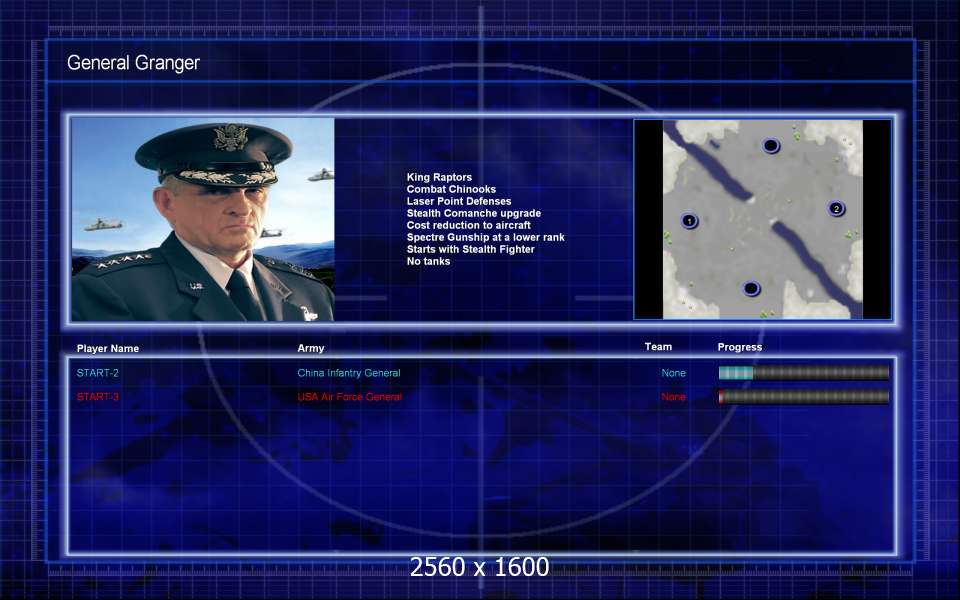Click Spectre Gunship at a lower rank
This screenshot has height=600, width=960.
[x=486, y=237]
